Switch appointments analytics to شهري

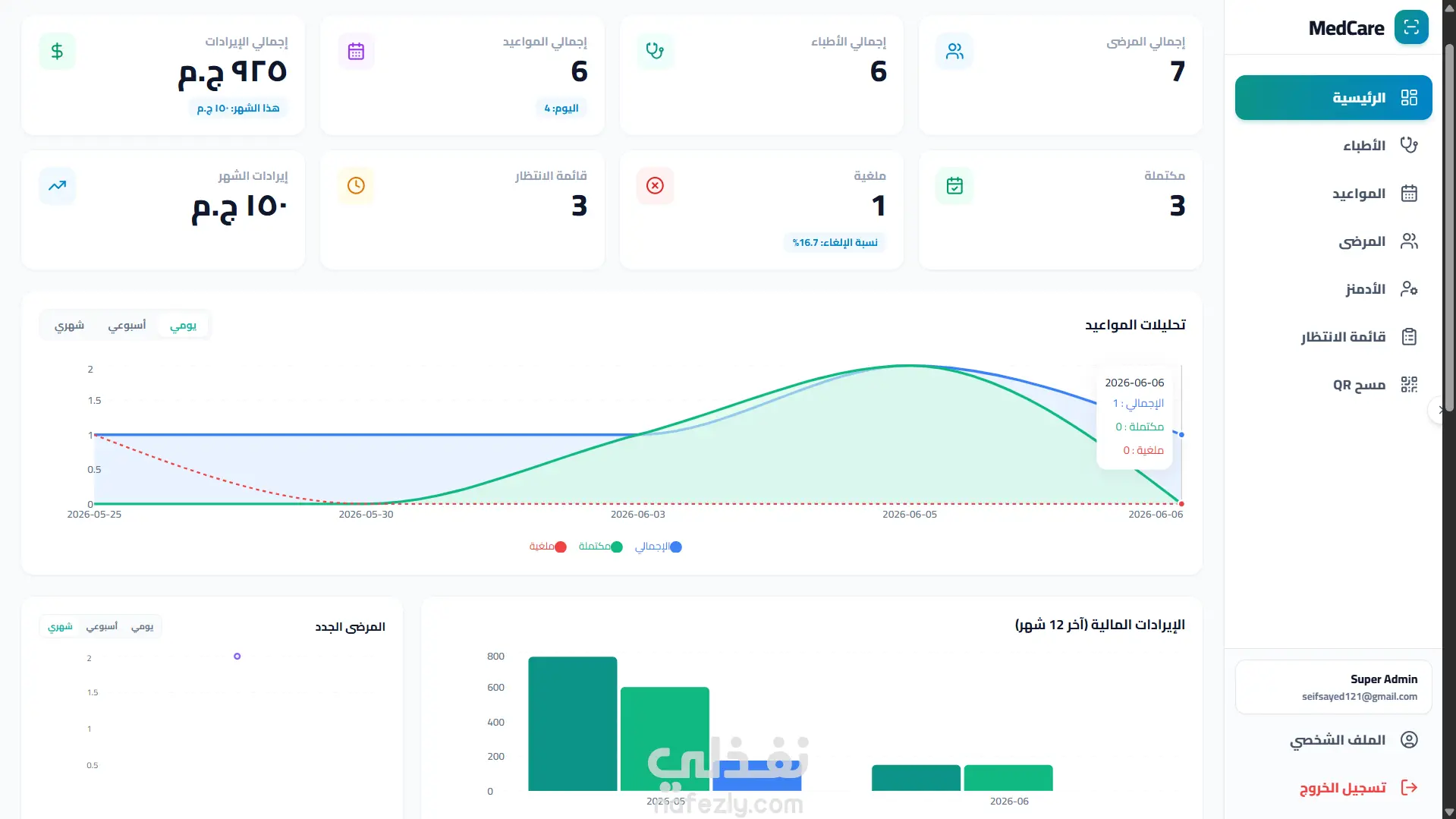pyautogui.click(x=69, y=325)
